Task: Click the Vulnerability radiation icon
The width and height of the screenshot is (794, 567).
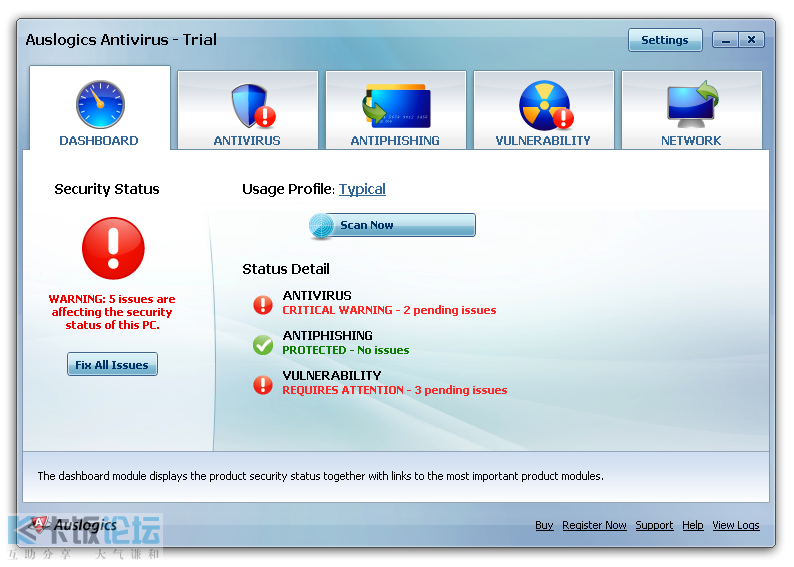Action: (x=544, y=105)
